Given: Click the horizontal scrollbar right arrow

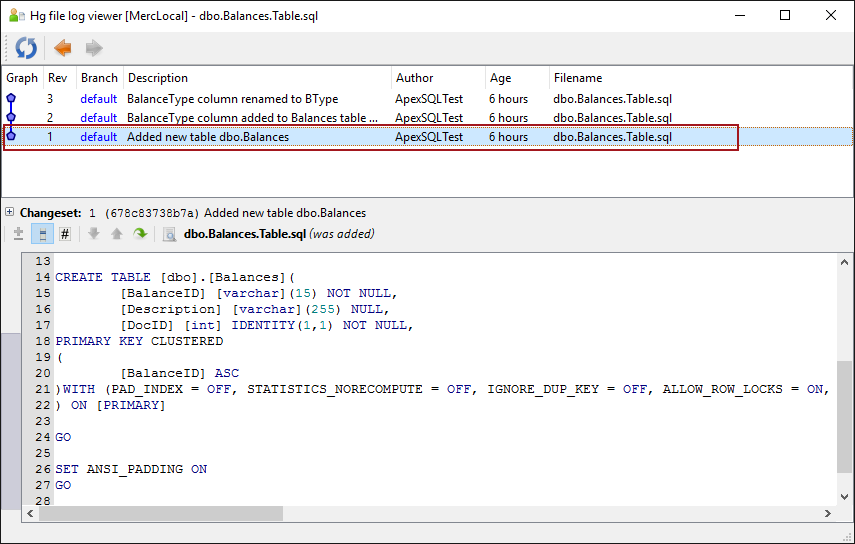Looking at the screenshot, I should pyautogui.click(x=827, y=513).
